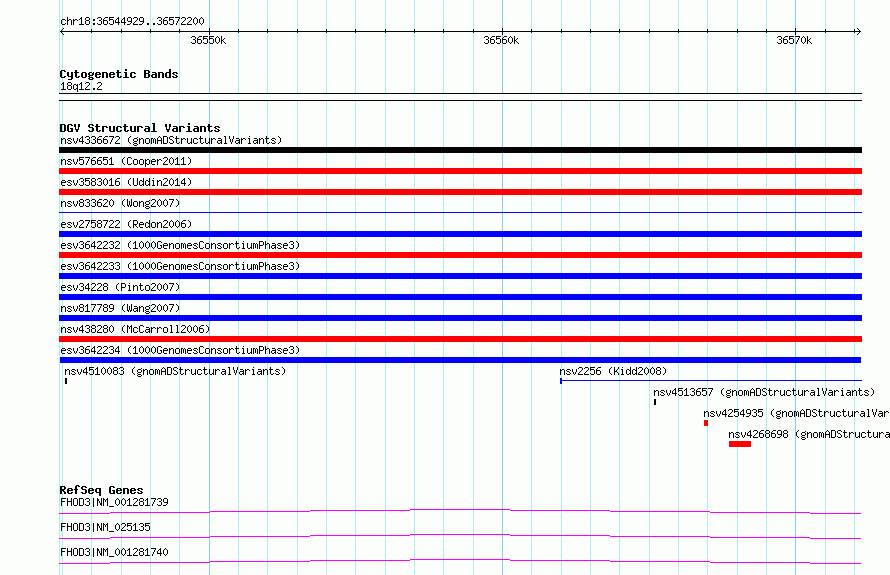Open the nsv576651 (Cooper2011) label
The height and width of the screenshot is (575, 890).
[x=126, y=161]
